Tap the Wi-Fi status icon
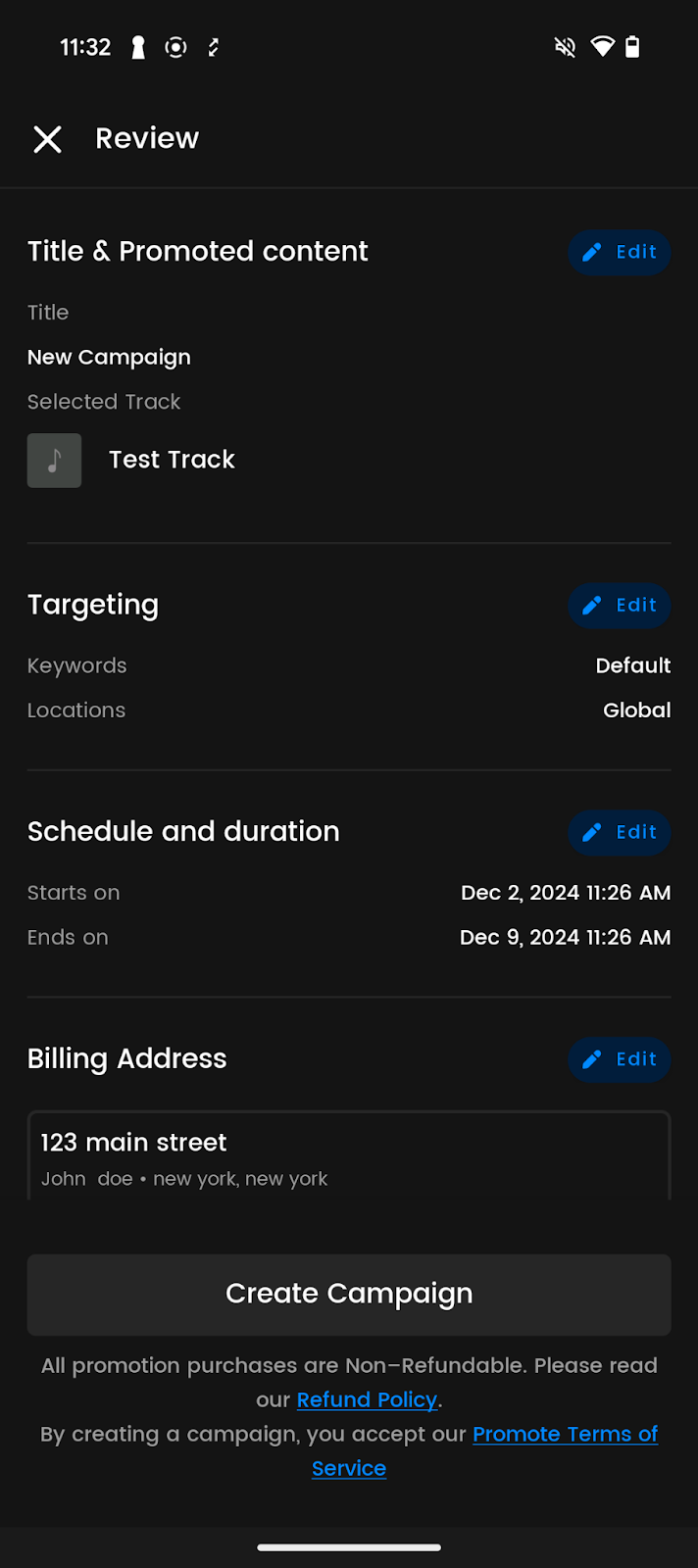Screen dimensions: 698x1568 [602, 47]
